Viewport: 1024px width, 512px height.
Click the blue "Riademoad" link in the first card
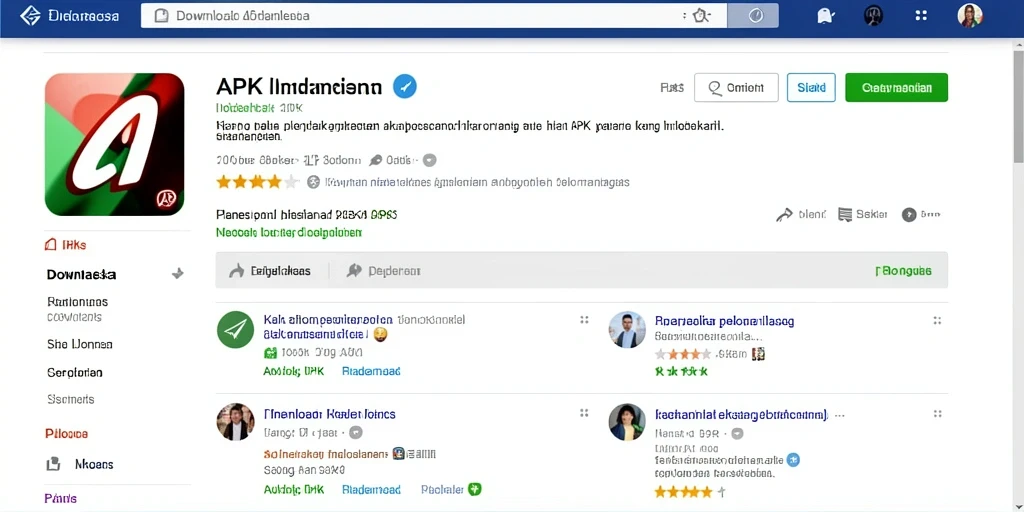[371, 371]
